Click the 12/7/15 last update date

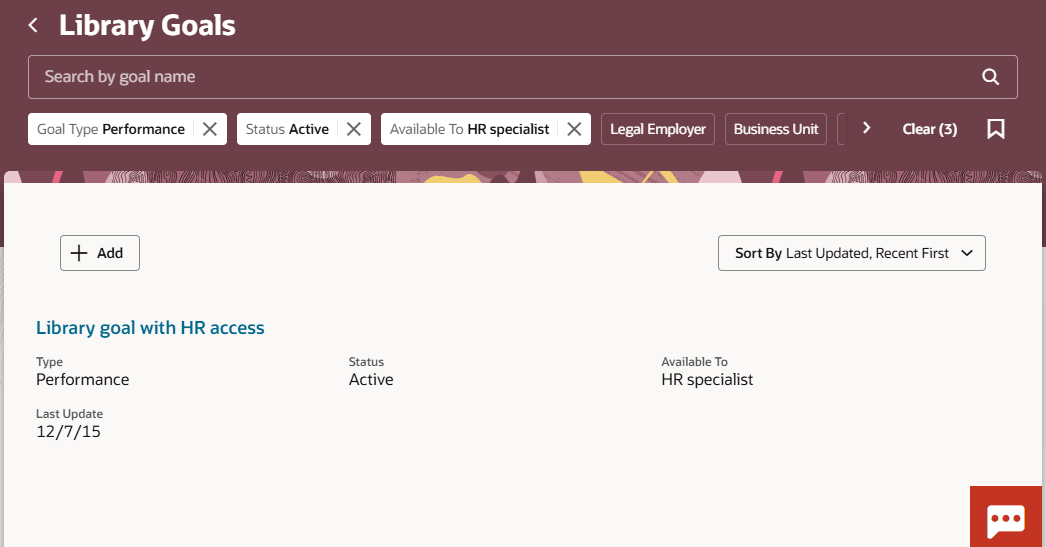[68, 432]
